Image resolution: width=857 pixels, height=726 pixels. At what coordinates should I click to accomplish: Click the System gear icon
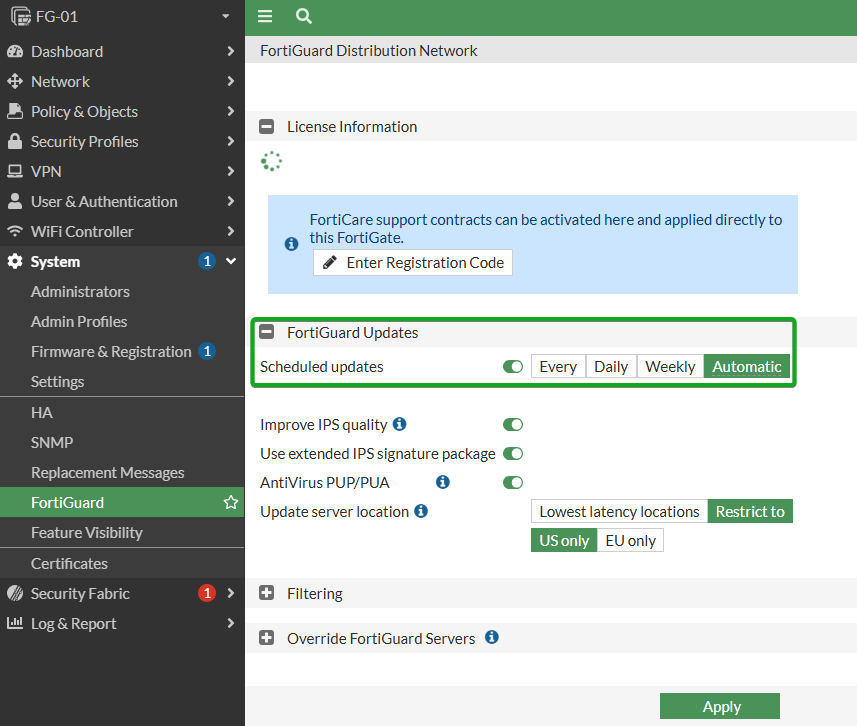point(15,261)
